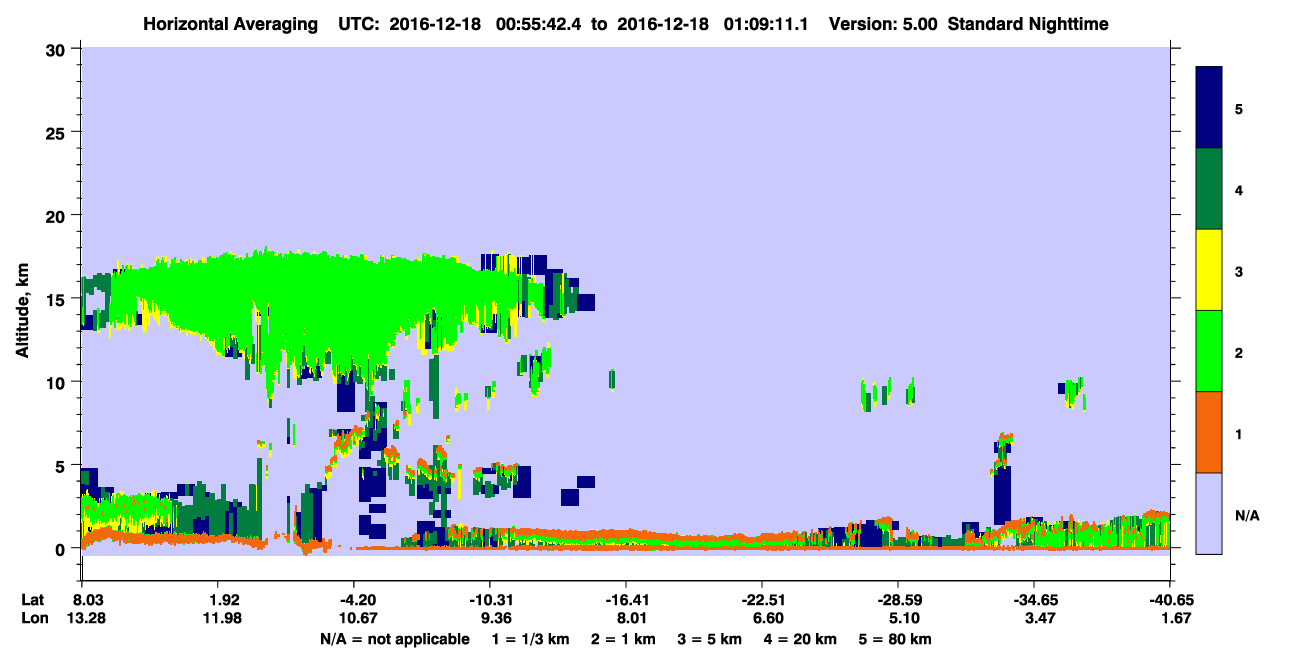This screenshot has width=1300, height=667.
Task: Click the 'N/A = not applicable' legend note
Action: (x=394, y=639)
